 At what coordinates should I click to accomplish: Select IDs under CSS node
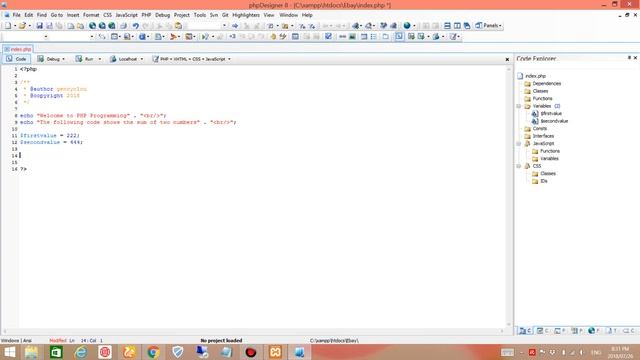pos(544,181)
